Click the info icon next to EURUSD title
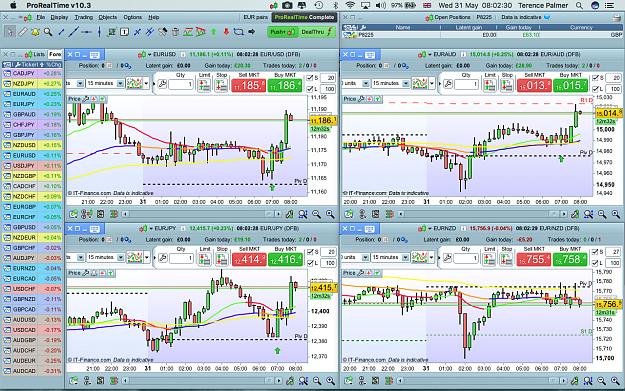 click(x=183, y=54)
